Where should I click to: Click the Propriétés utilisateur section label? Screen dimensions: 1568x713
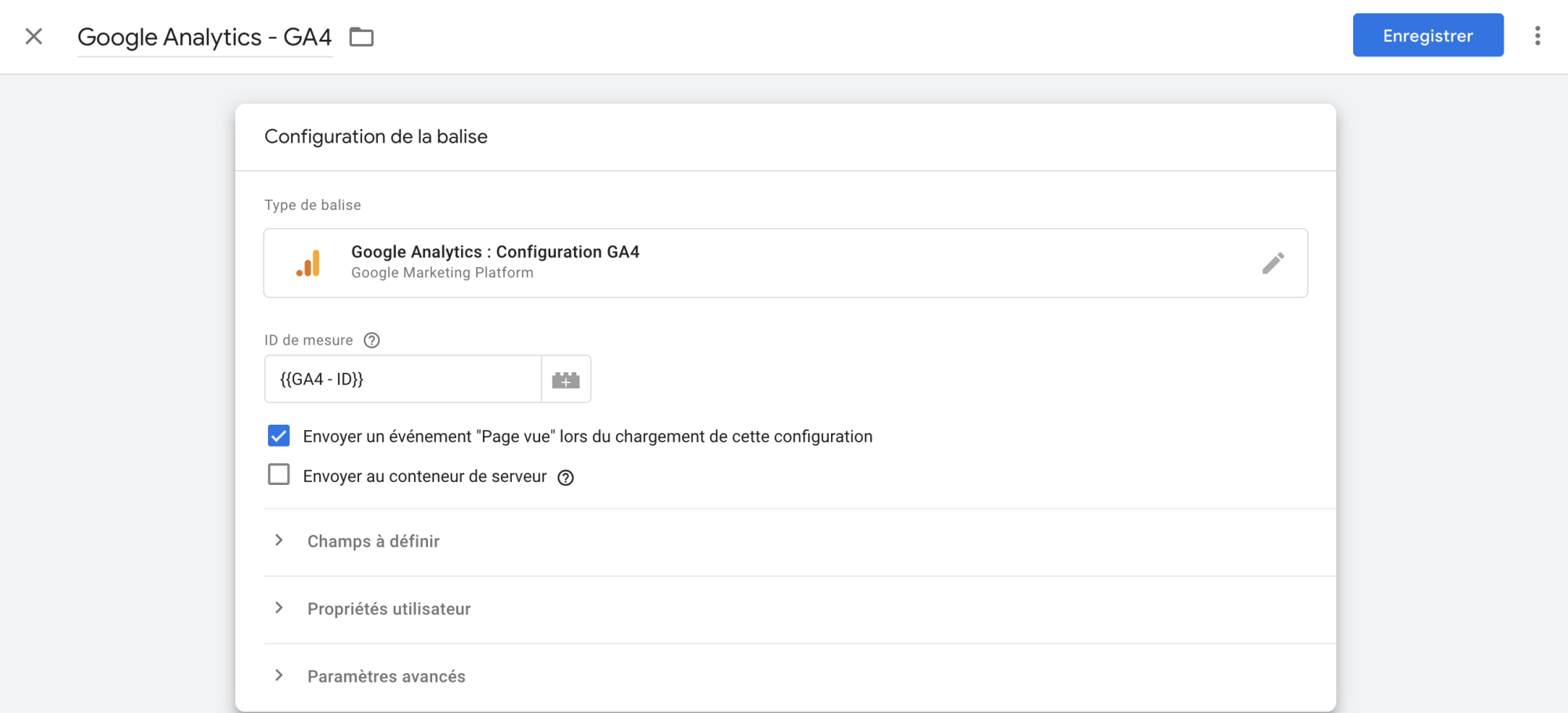point(389,609)
